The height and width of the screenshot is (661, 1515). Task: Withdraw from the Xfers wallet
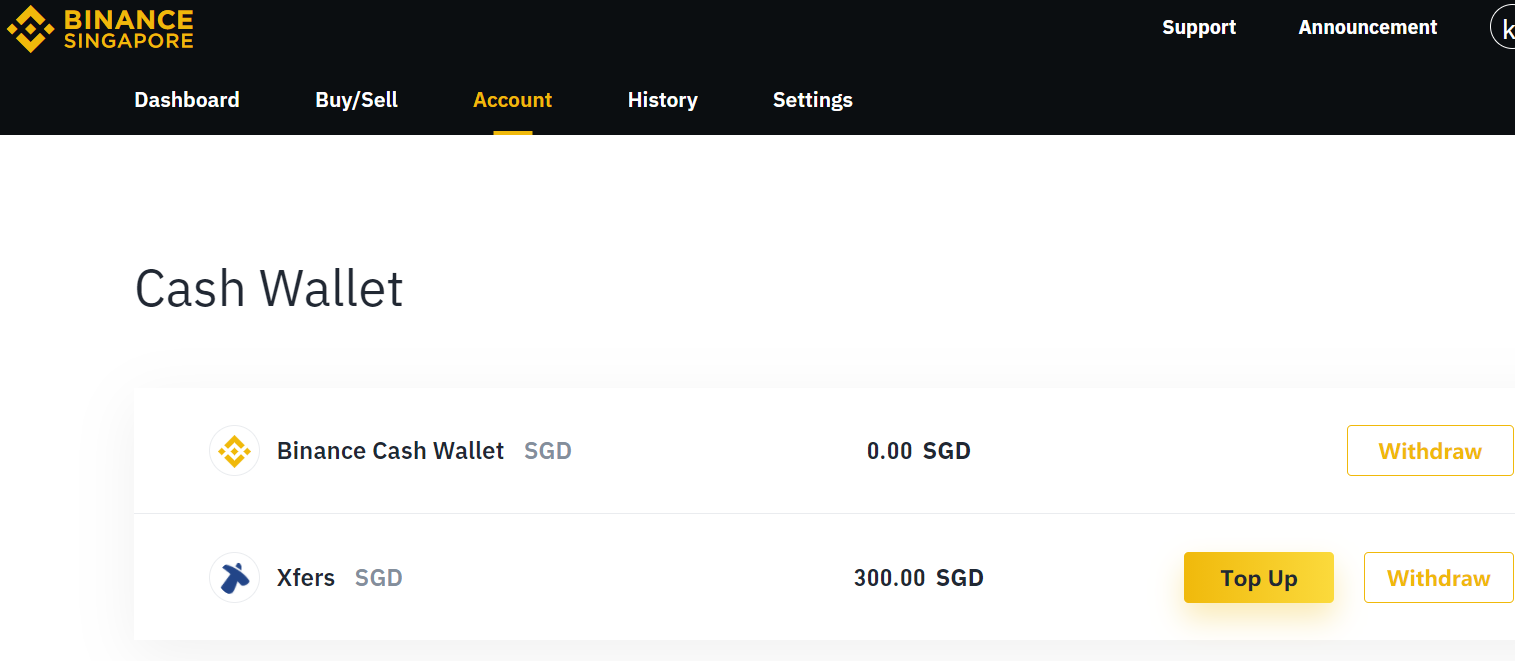(x=1439, y=578)
